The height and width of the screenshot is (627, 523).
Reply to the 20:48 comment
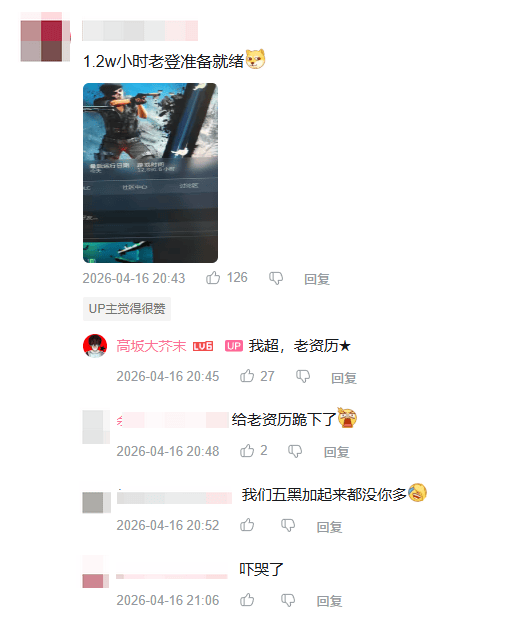[x=336, y=452]
